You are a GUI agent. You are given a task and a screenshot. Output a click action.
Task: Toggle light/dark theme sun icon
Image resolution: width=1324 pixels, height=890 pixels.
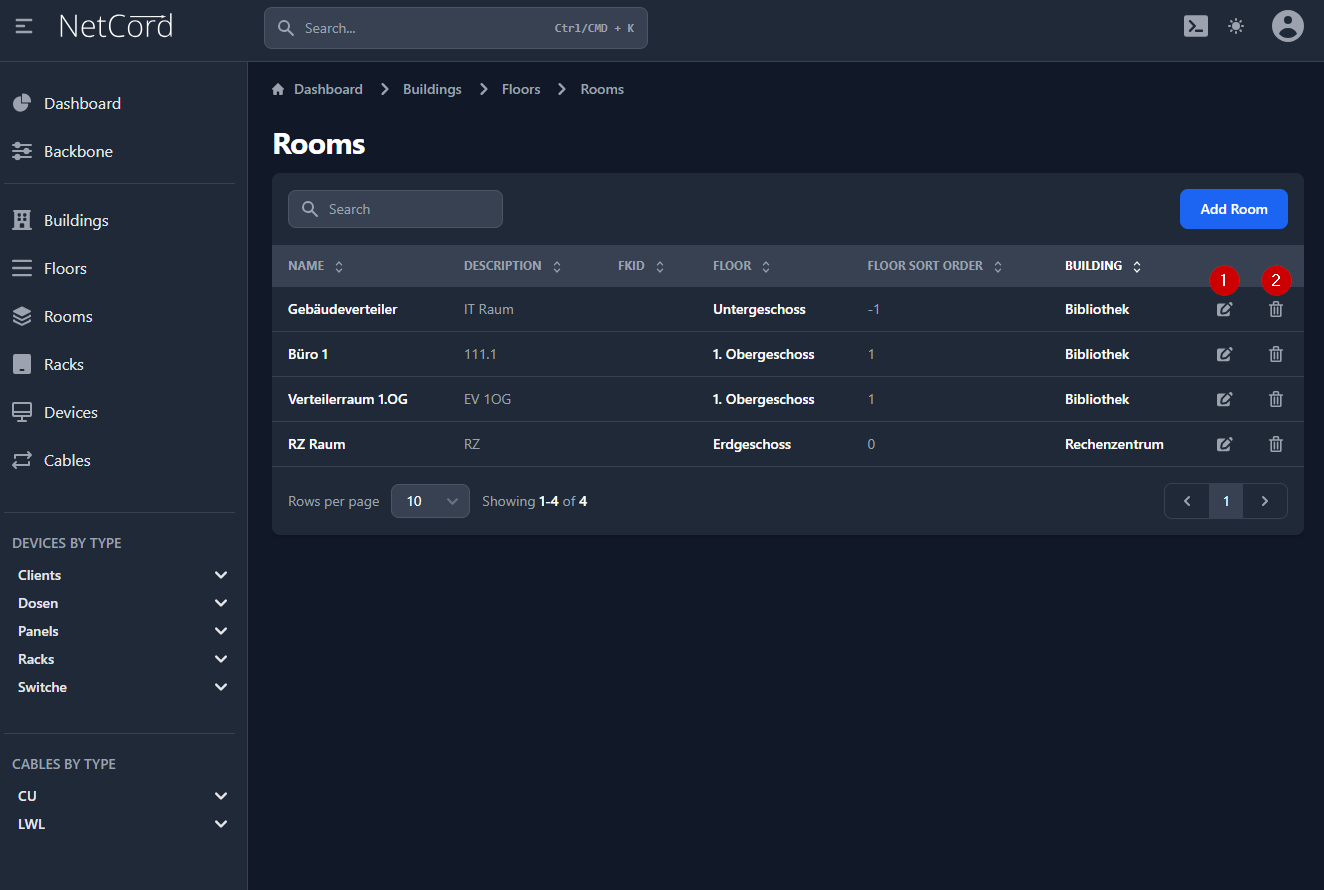point(1236,26)
